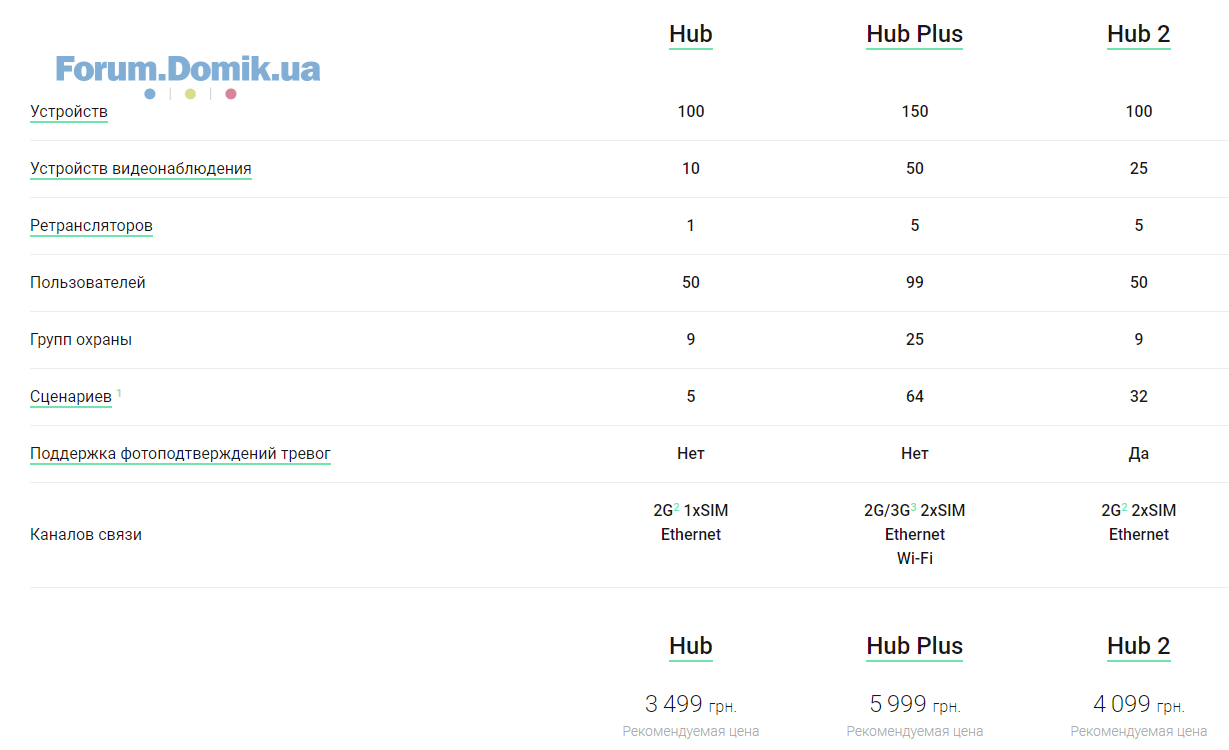The width and height of the screenshot is (1229, 750).
Task: Click the underlined Устройств label
Action: [x=69, y=112]
